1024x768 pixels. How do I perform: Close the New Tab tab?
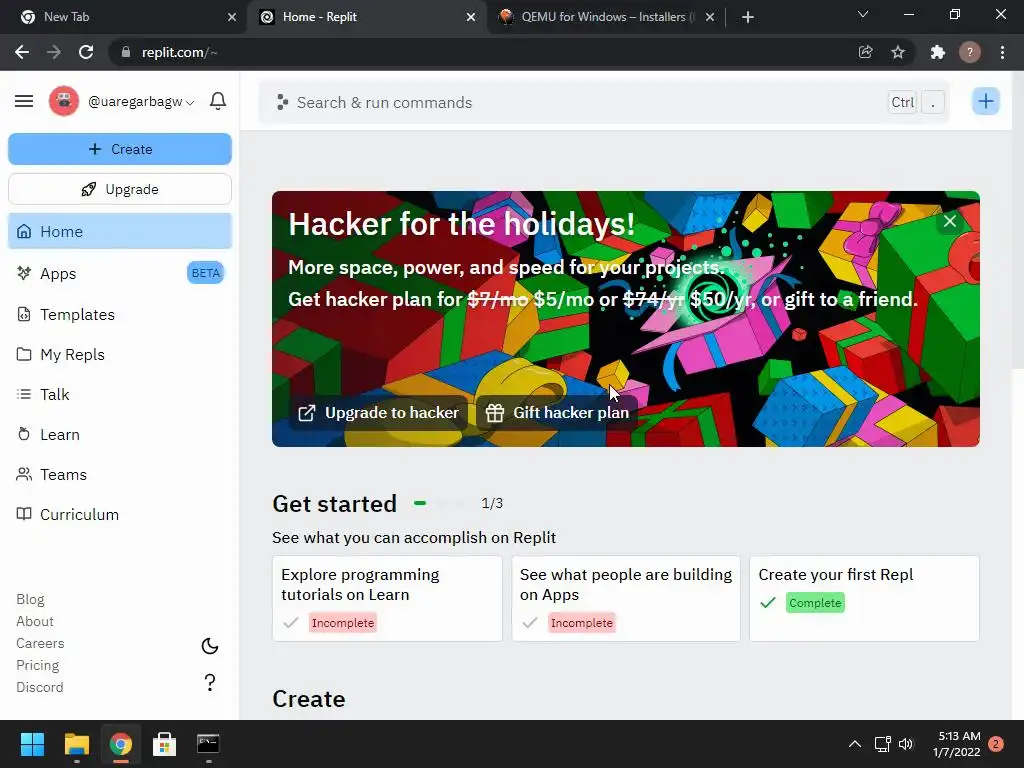coord(232,17)
